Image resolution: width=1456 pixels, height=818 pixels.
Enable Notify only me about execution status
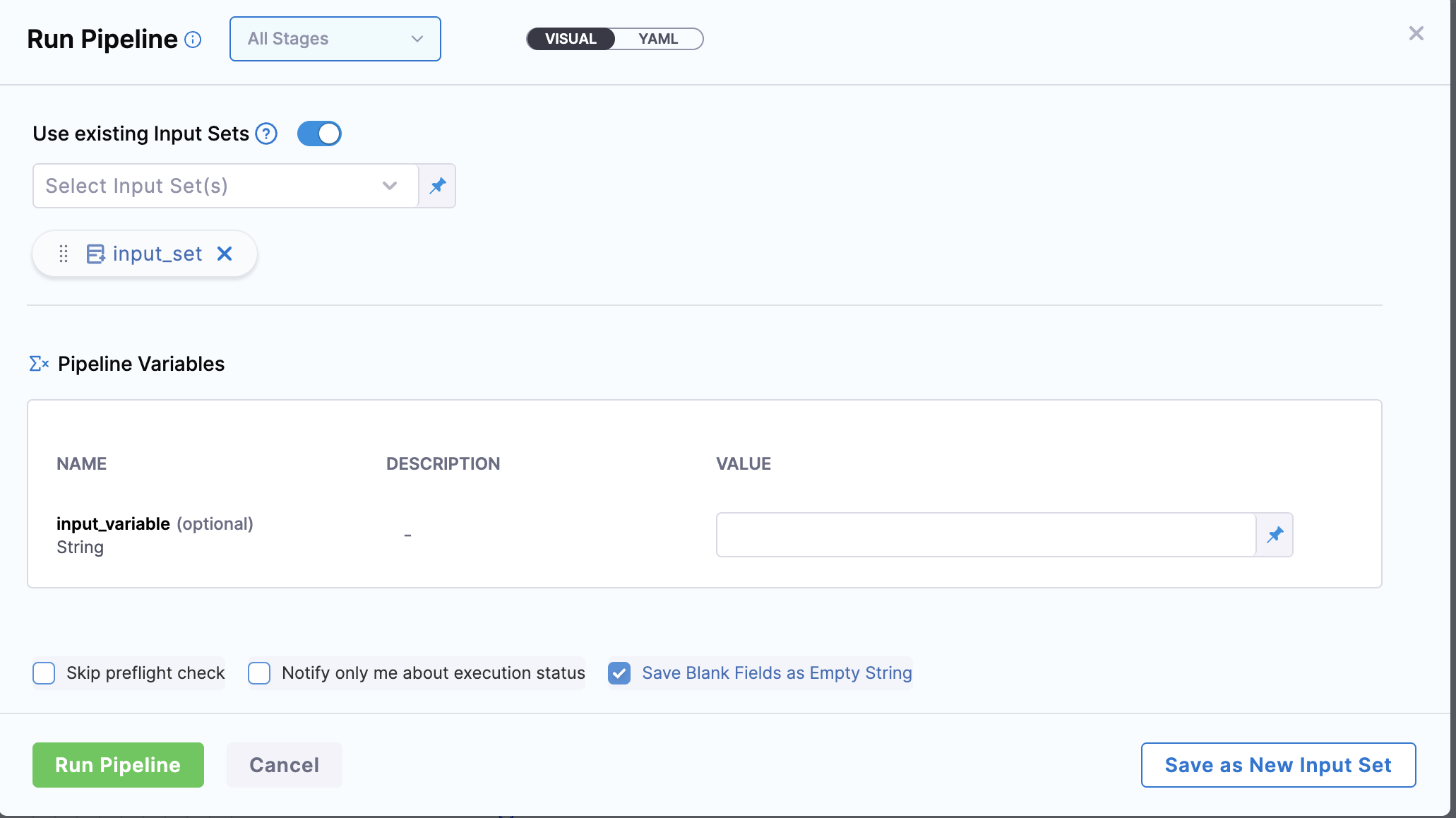click(x=259, y=673)
